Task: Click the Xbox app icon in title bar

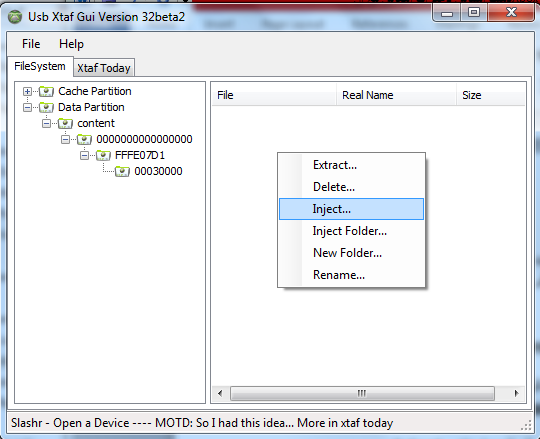Action: (15, 17)
